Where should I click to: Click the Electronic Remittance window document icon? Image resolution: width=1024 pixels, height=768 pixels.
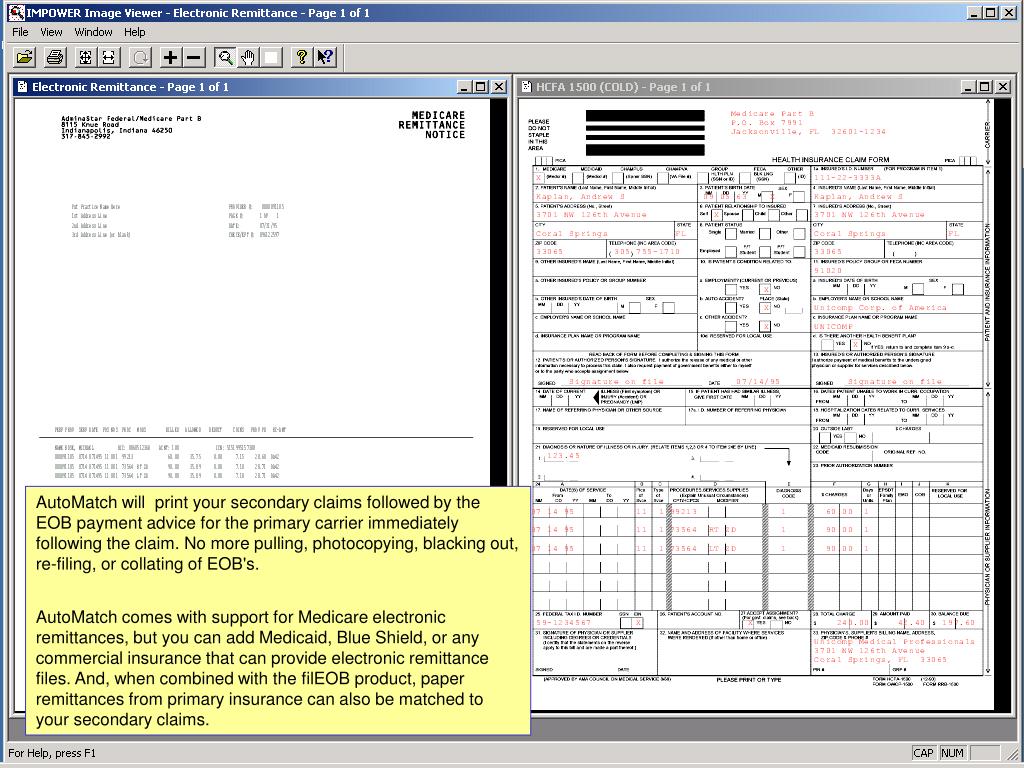22,87
